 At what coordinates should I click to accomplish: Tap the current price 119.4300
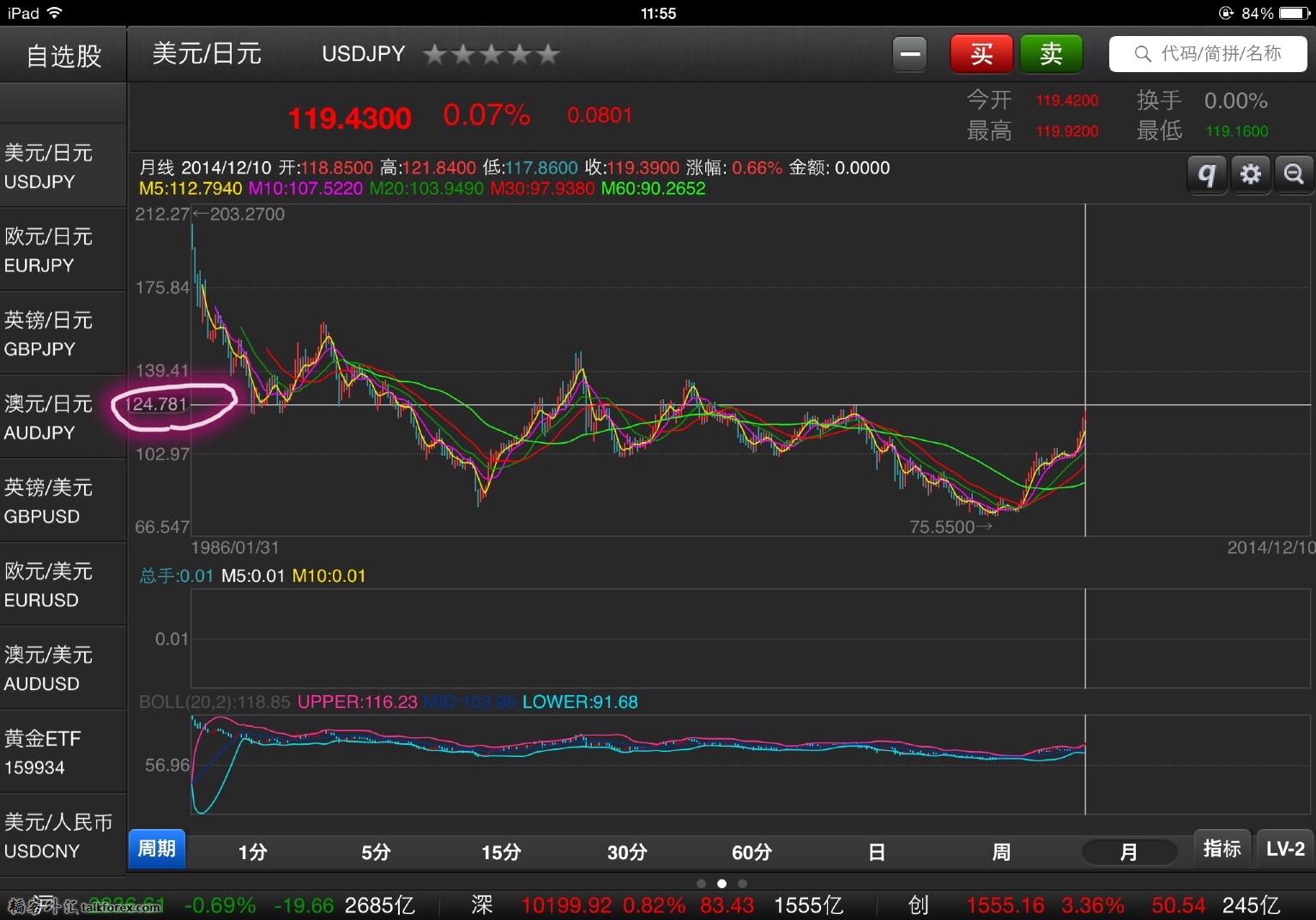[349, 118]
